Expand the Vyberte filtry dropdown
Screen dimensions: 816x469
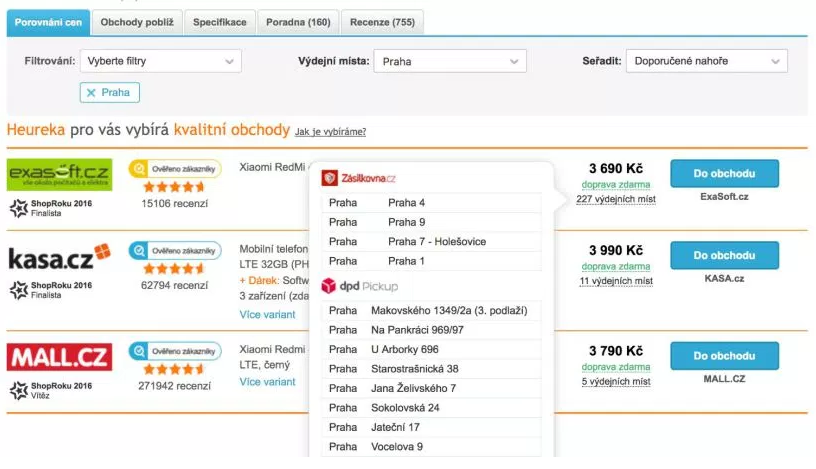161,61
